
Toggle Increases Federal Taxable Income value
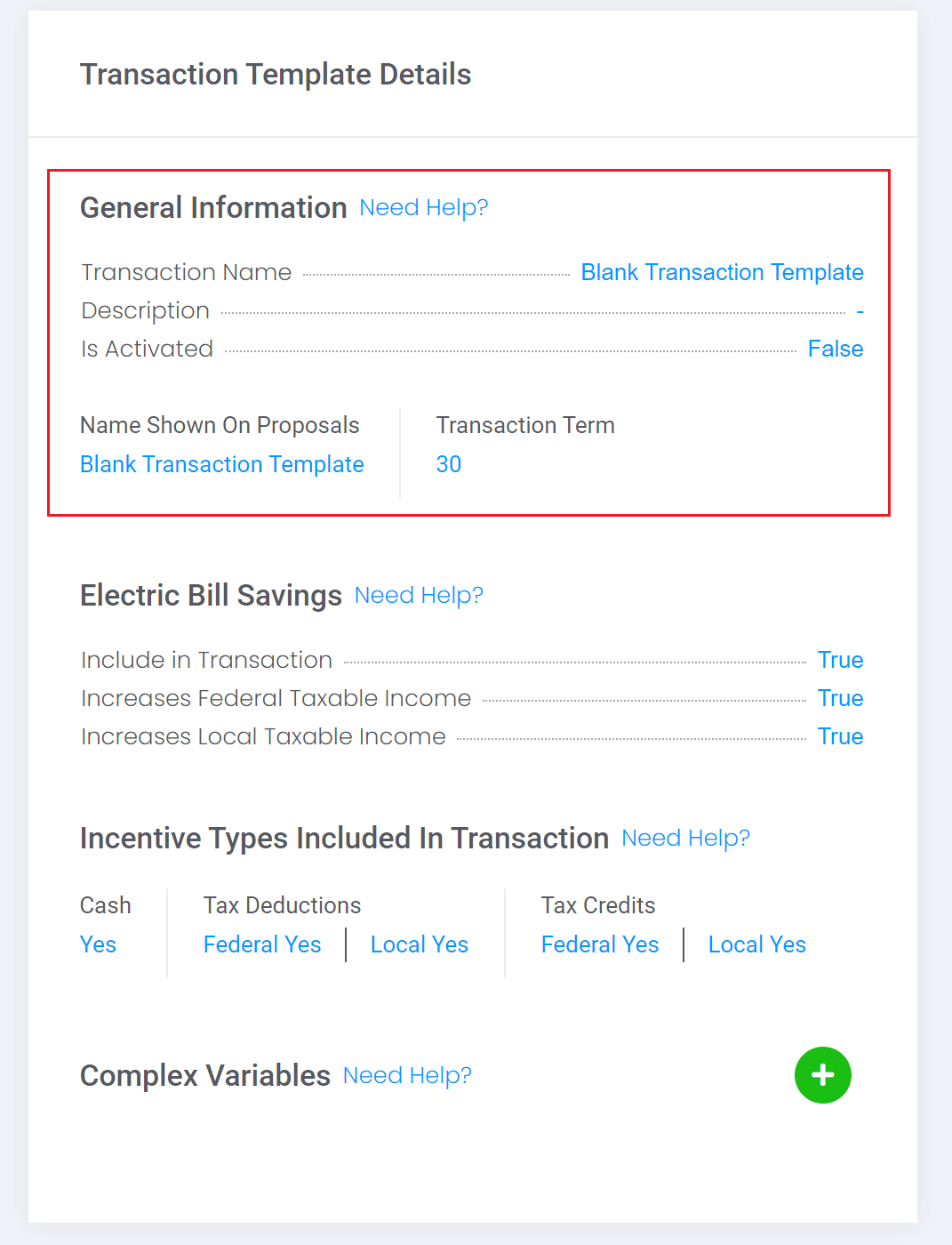840,698
